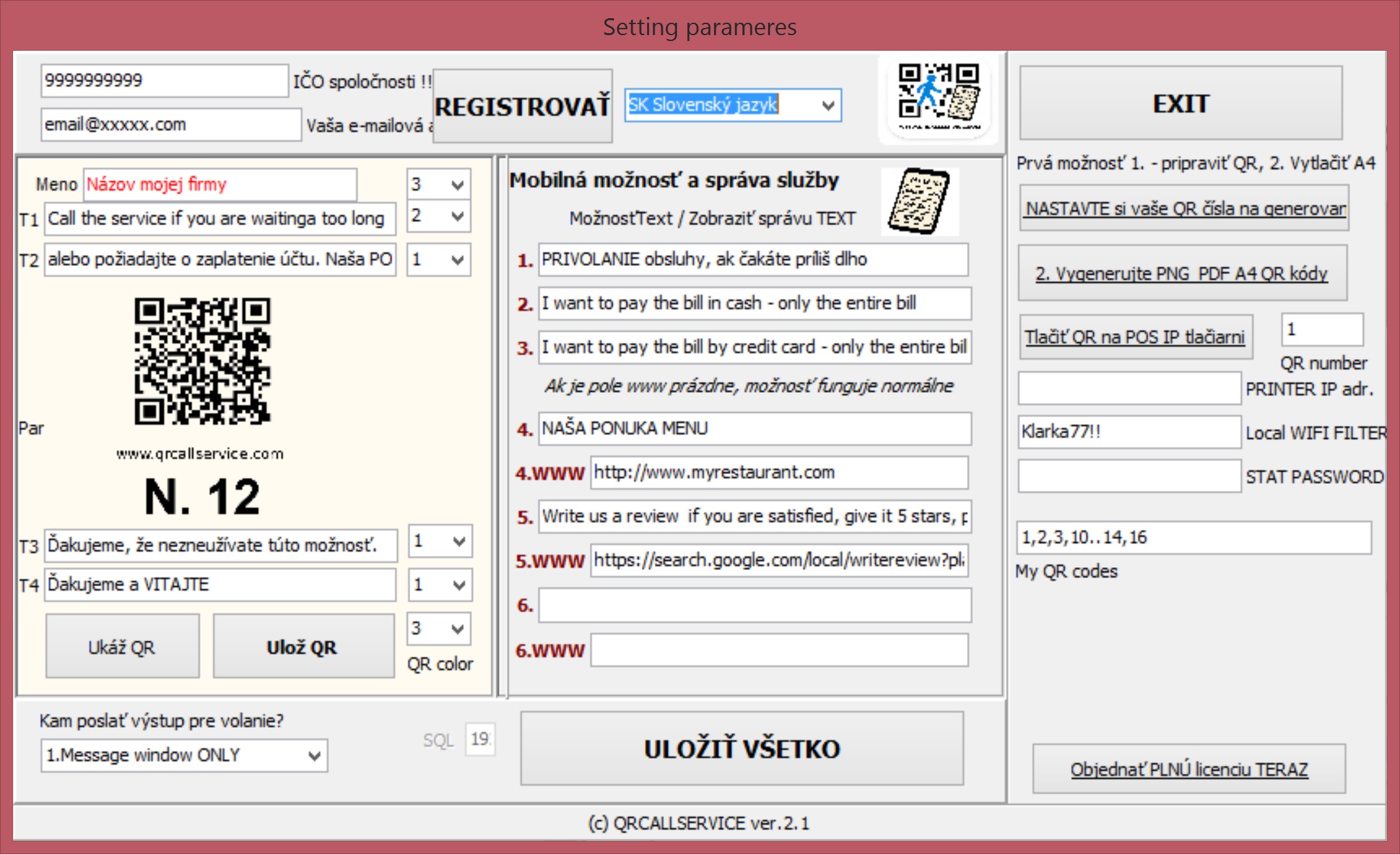Click the email address input field
The height and width of the screenshot is (854, 1400).
[x=171, y=124]
